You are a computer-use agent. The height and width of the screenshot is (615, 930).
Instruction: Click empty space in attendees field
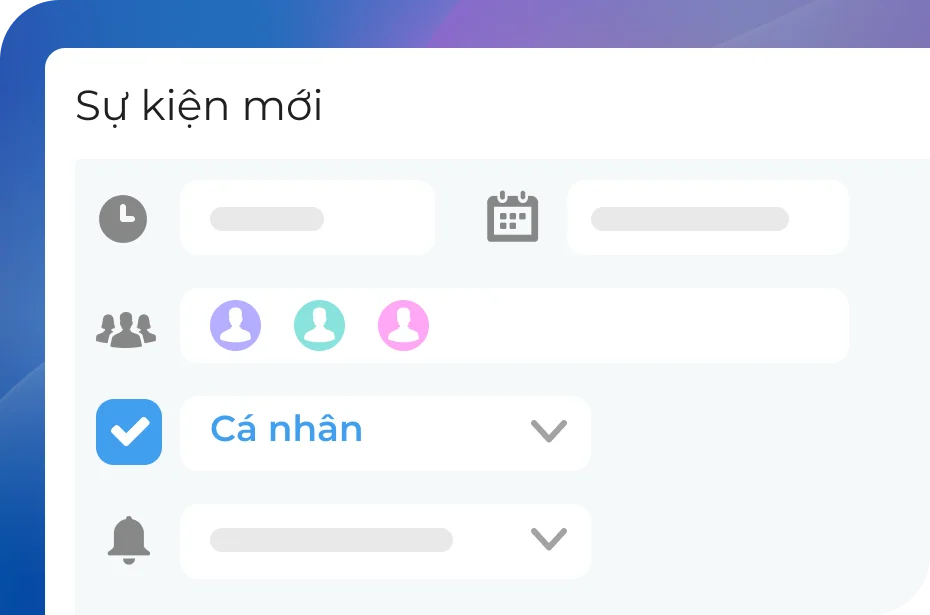(640, 325)
